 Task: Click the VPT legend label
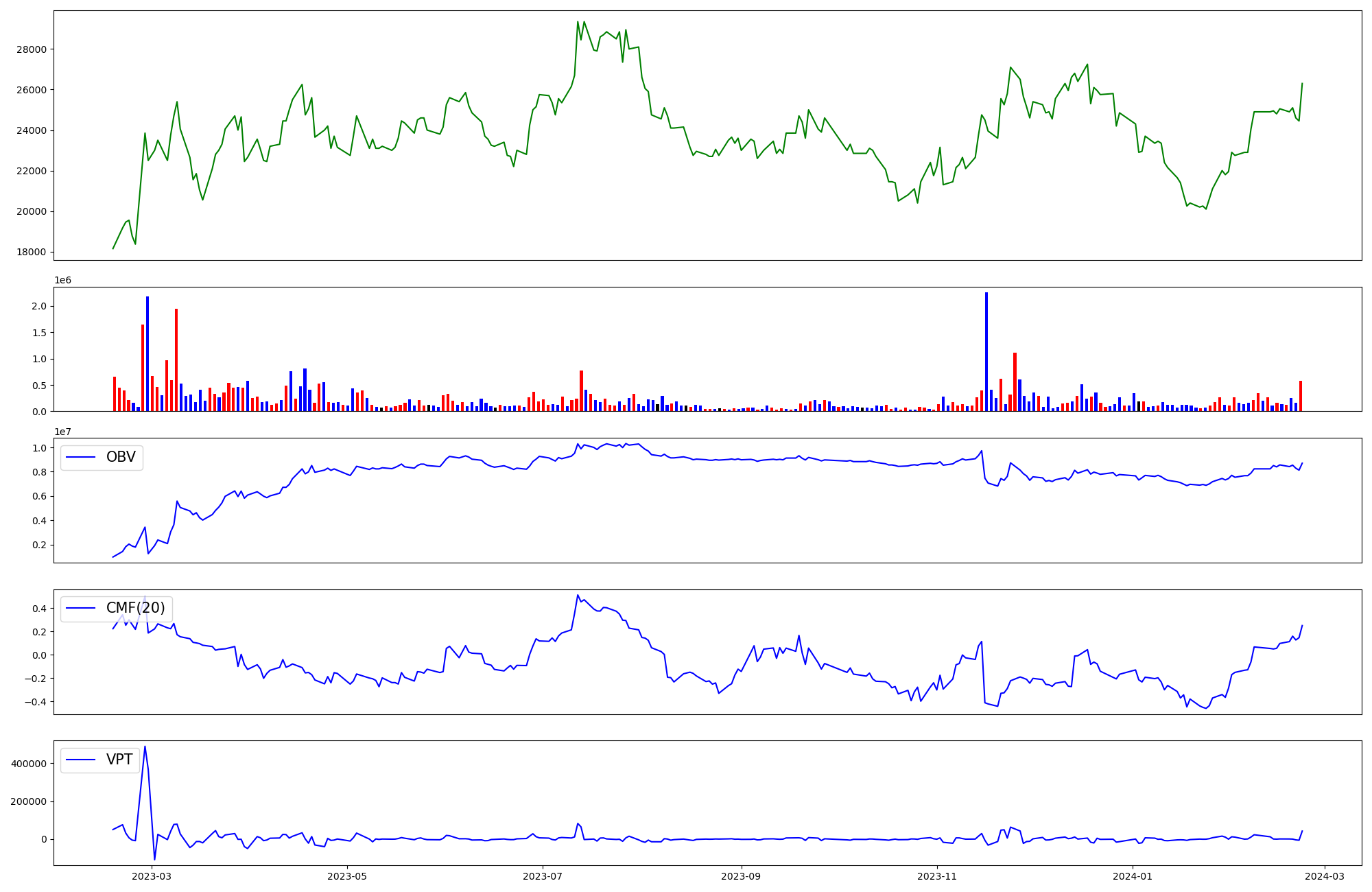pyautogui.click(x=119, y=760)
